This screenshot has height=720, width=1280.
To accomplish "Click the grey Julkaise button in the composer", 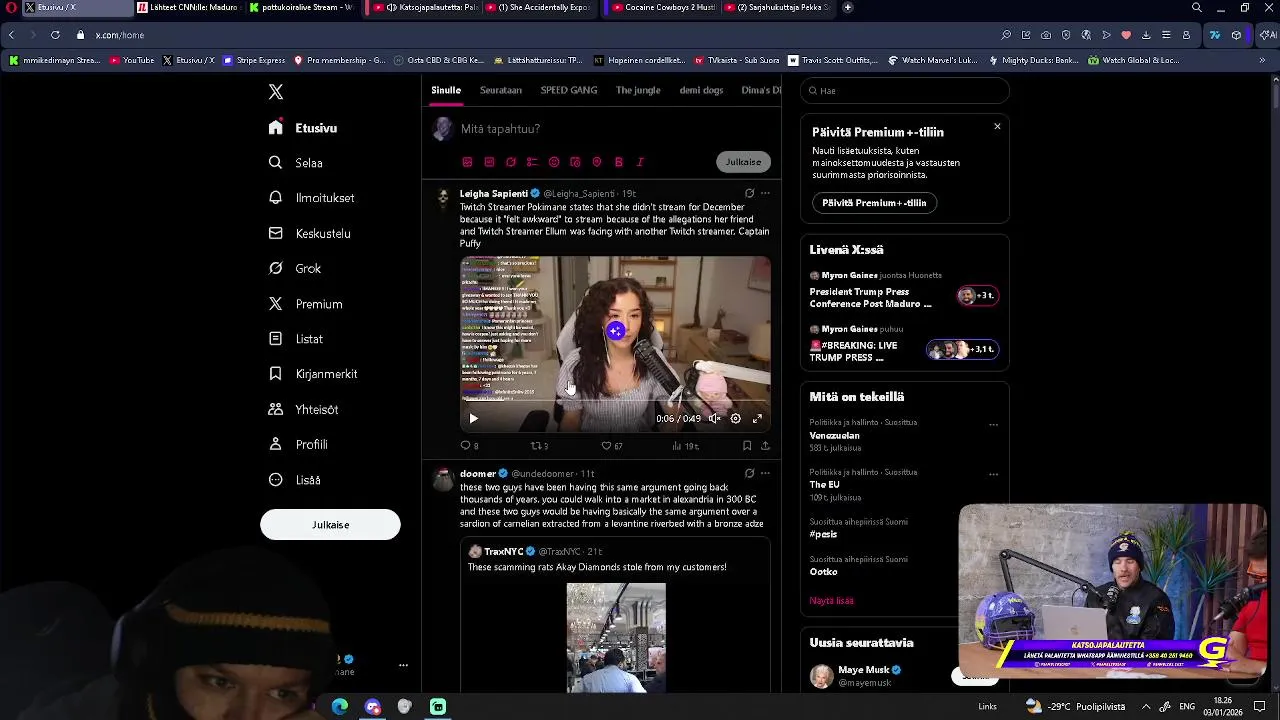I will tap(743, 162).
